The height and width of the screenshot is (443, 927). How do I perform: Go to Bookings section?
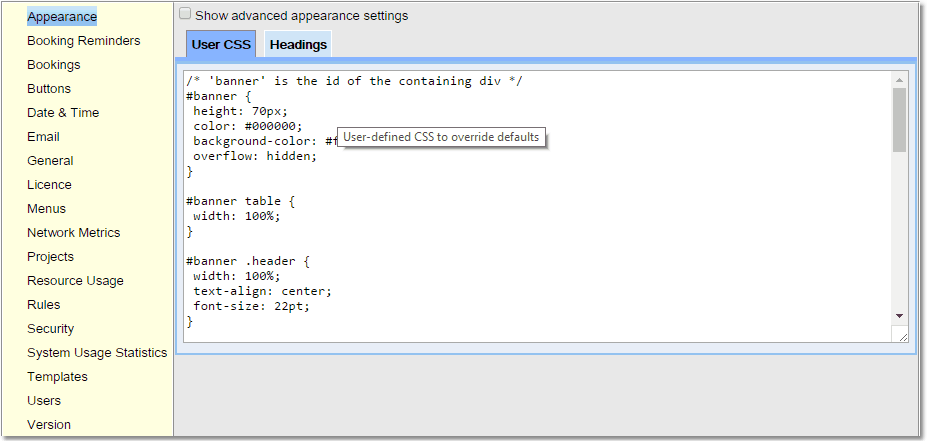pyautogui.click(x=53, y=65)
